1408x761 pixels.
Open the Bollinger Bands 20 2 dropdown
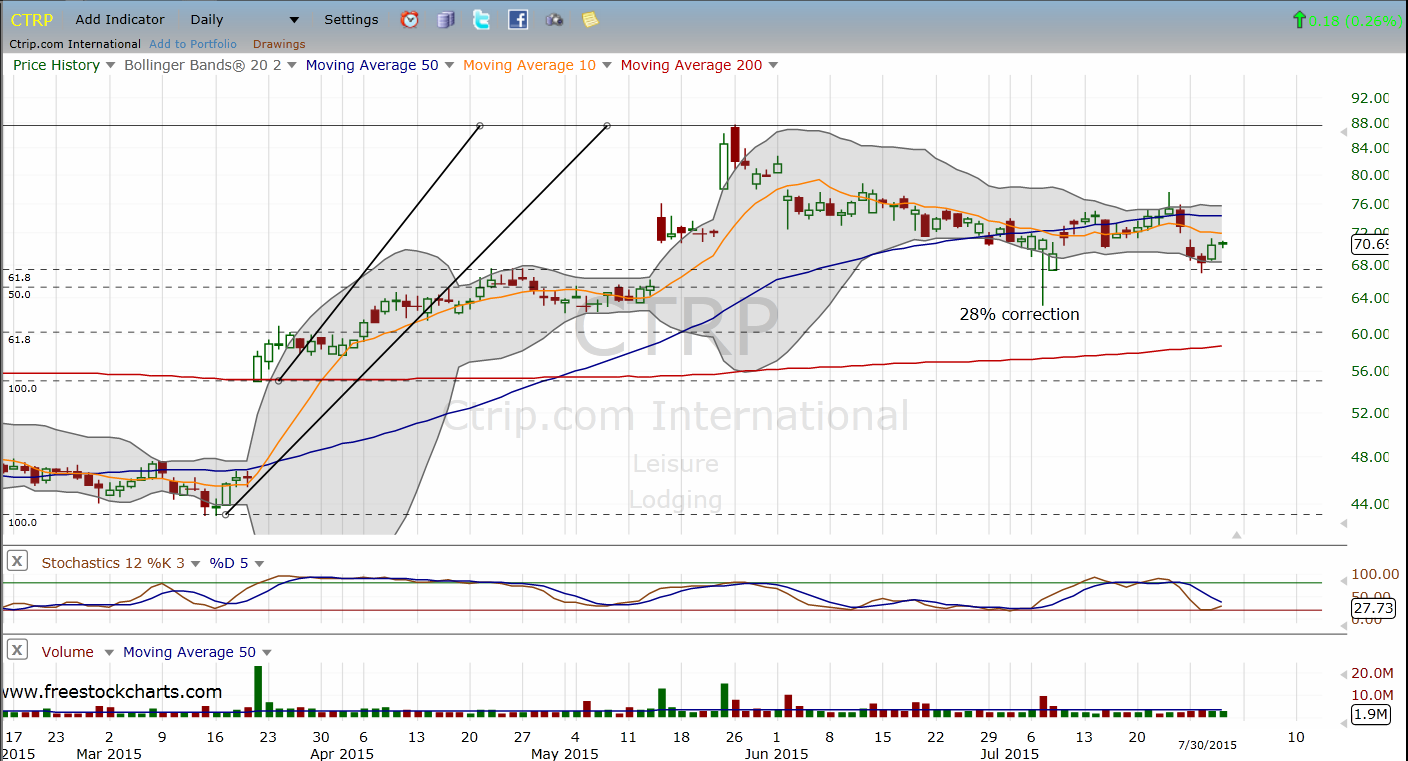coord(291,65)
